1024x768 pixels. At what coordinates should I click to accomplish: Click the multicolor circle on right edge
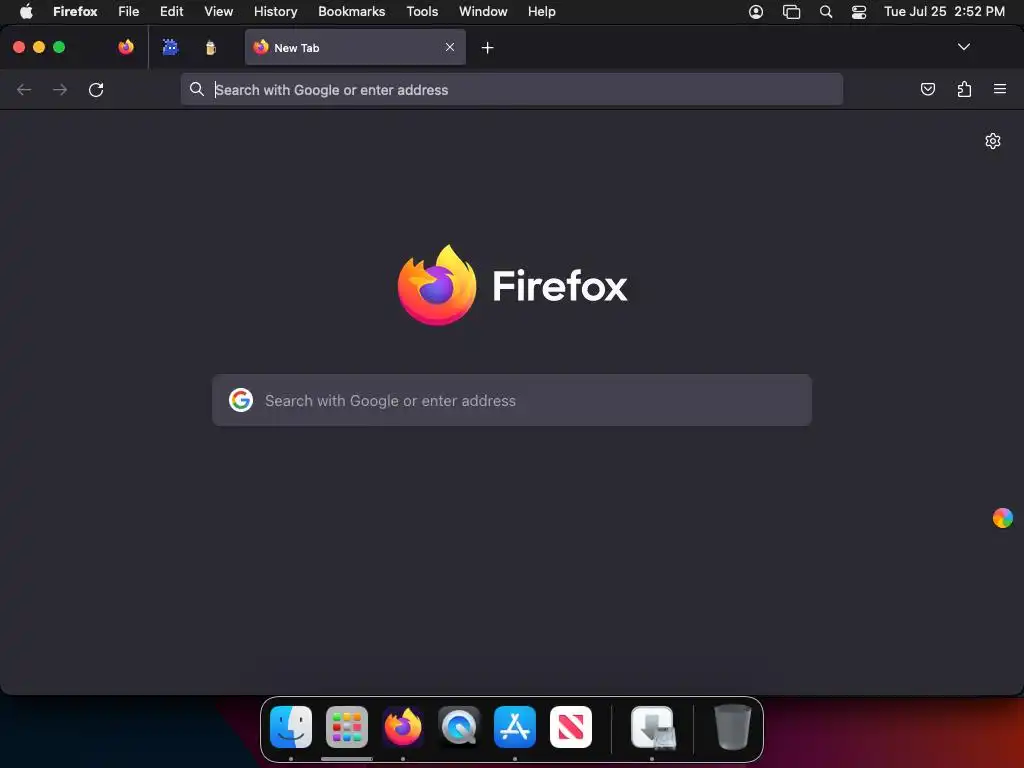coord(1002,518)
